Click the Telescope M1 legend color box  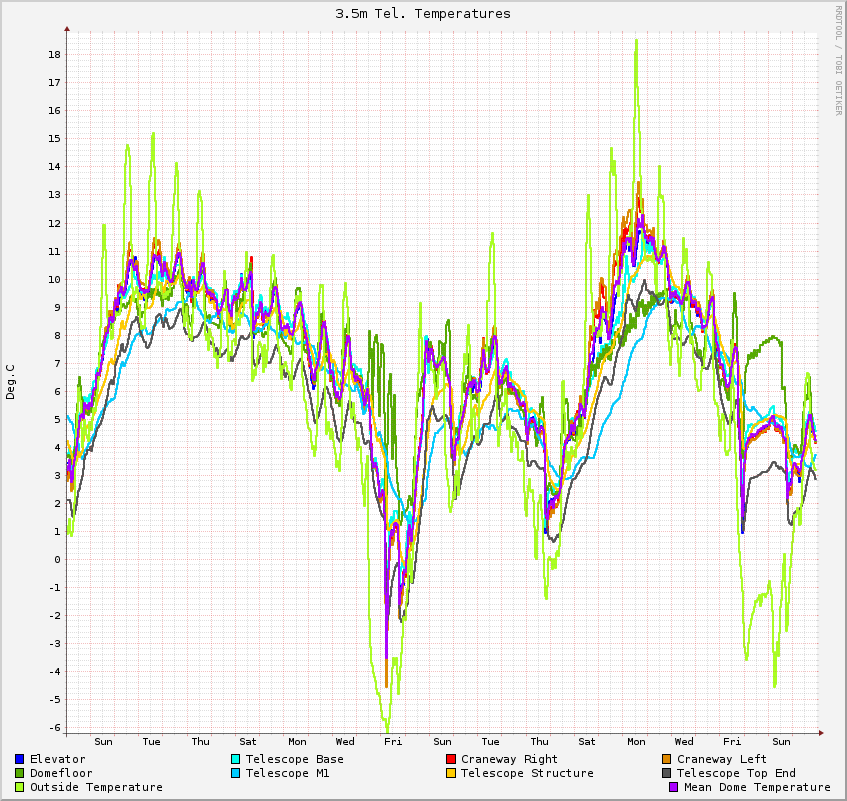coord(236,773)
